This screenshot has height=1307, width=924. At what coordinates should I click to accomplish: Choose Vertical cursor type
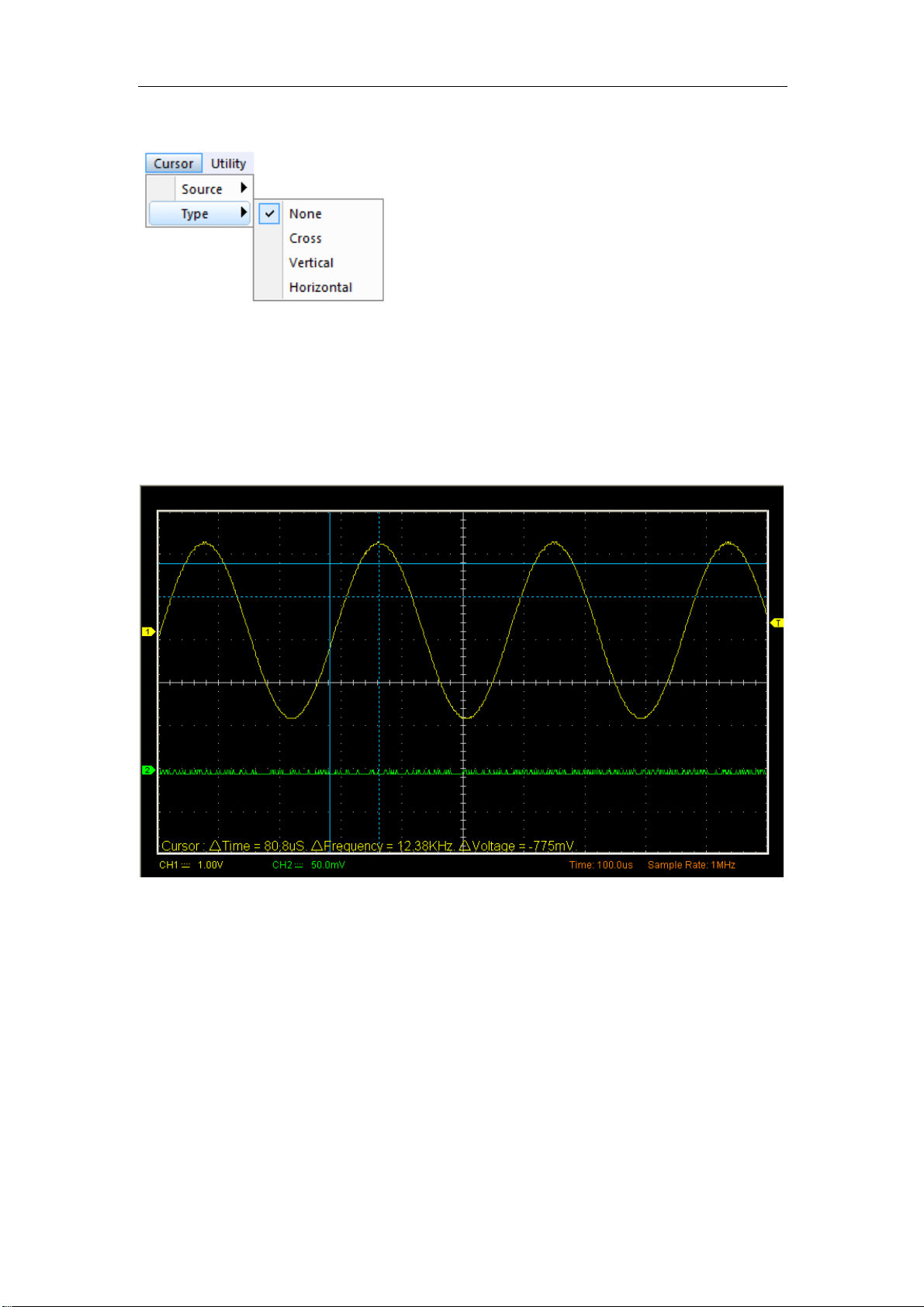(319, 263)
